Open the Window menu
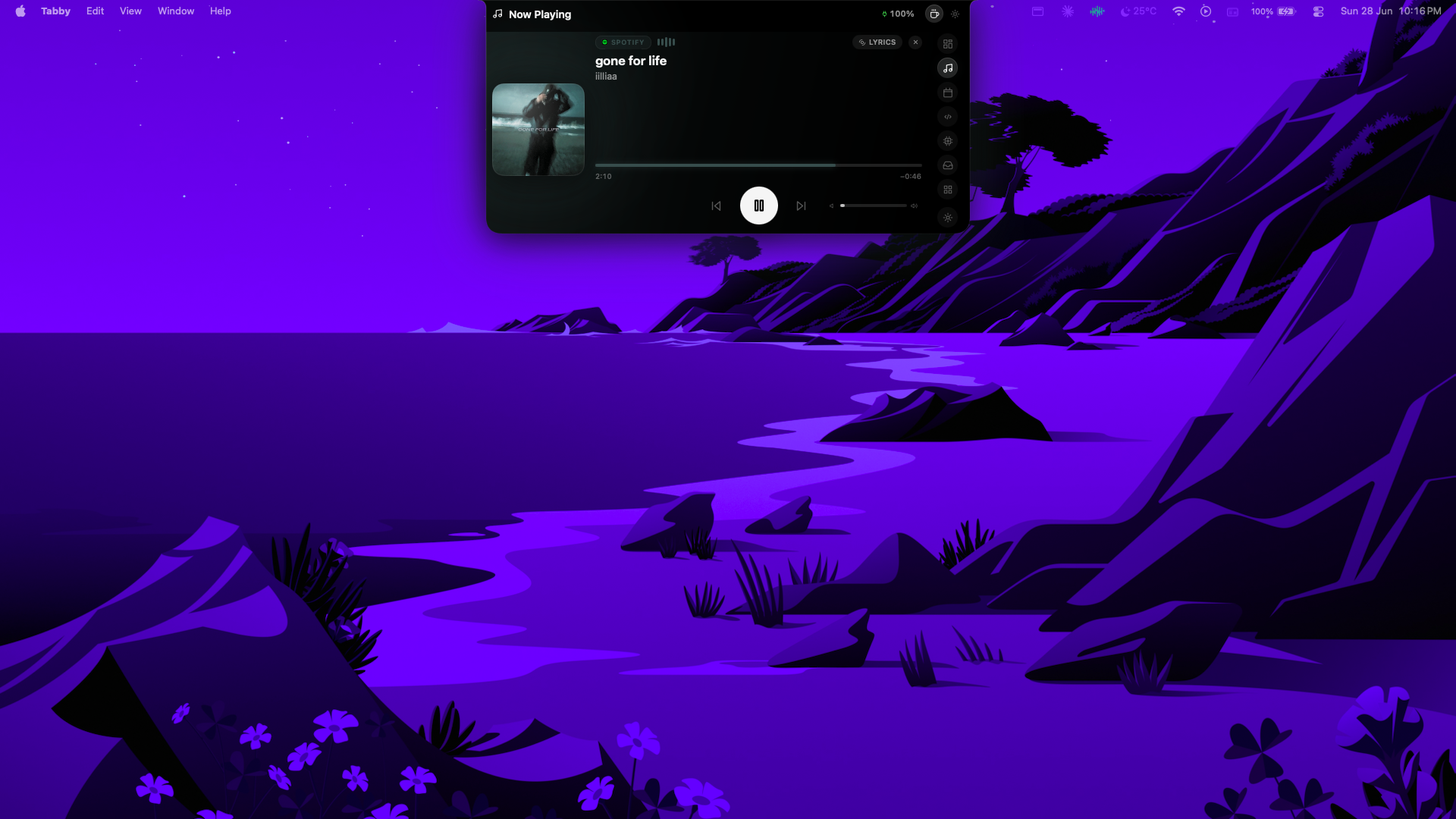The width and height of the screenshot is (1456, 819). click(x=176, y=11)
